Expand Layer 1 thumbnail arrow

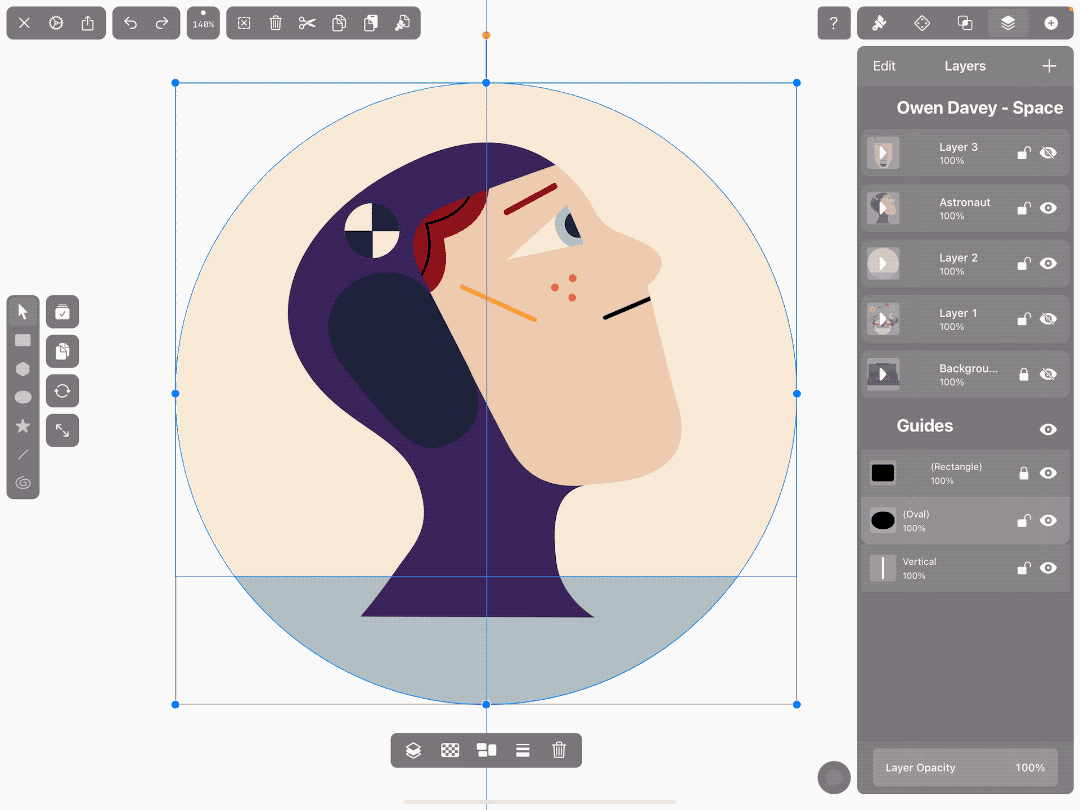pos(883,319)
